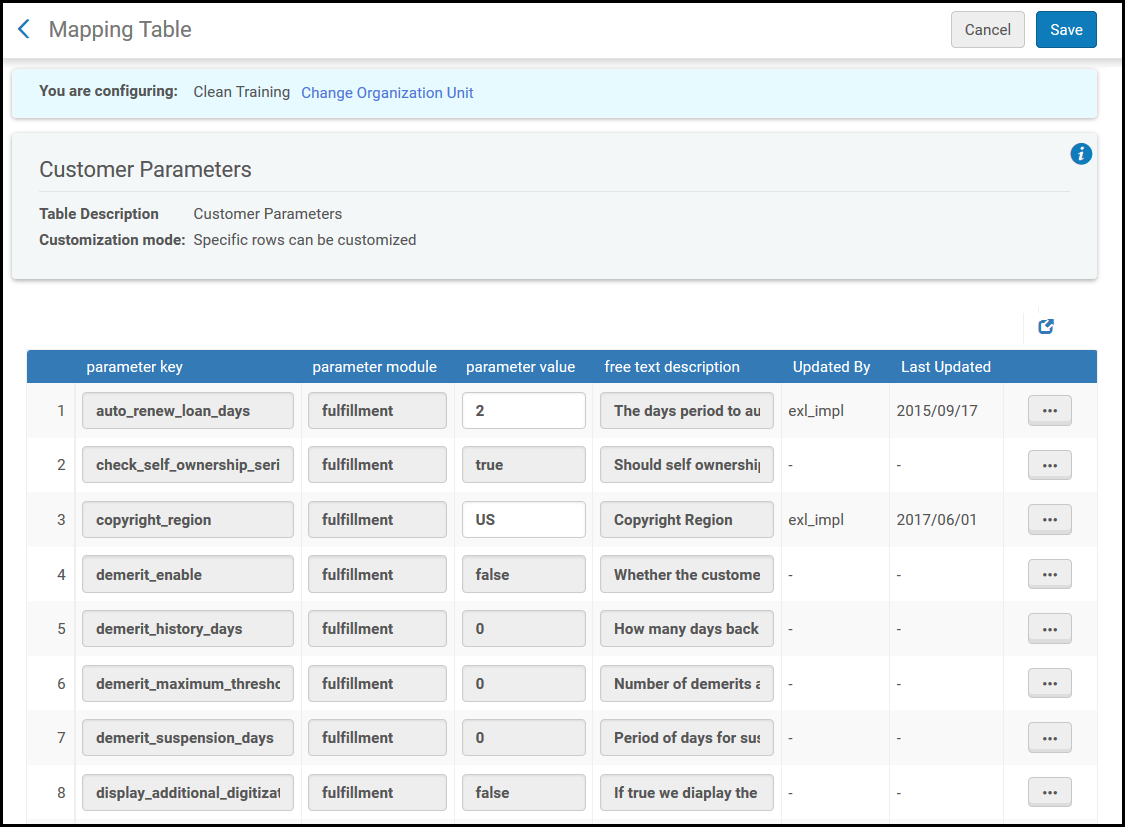This screenshot has width=1125, height=827.
Task: Open row actions for demerit_history_days
Action: point(1050,628)
